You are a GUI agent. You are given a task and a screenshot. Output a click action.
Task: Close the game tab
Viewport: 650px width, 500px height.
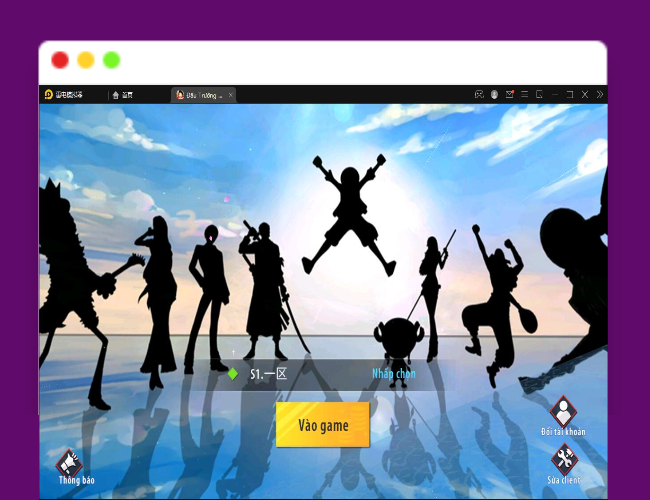click(x=231, y=95)
